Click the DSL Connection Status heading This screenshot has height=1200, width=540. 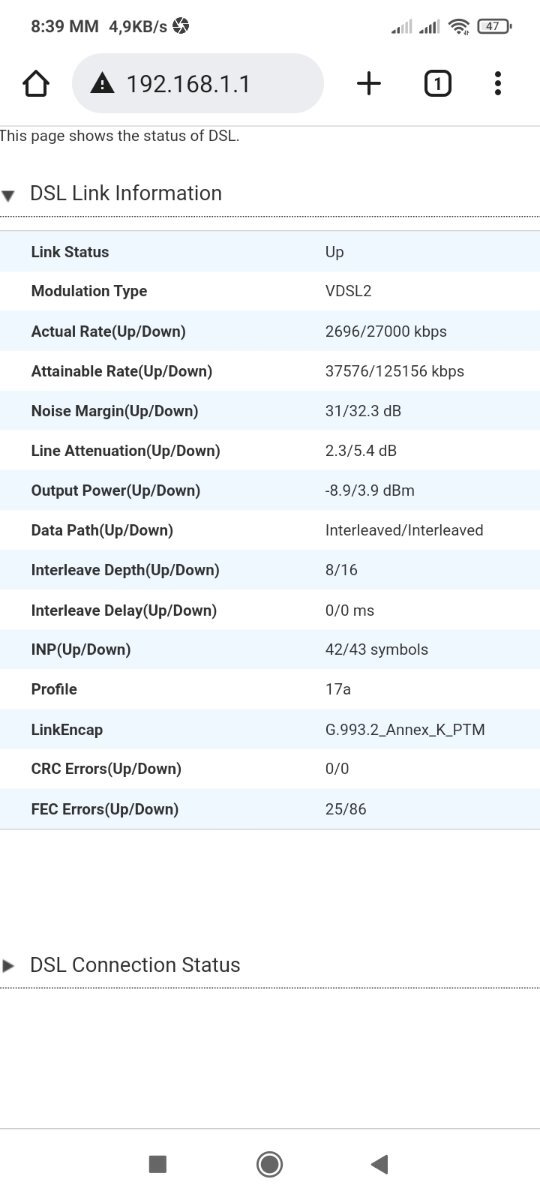pyautogui.click(x=135, y=965)
